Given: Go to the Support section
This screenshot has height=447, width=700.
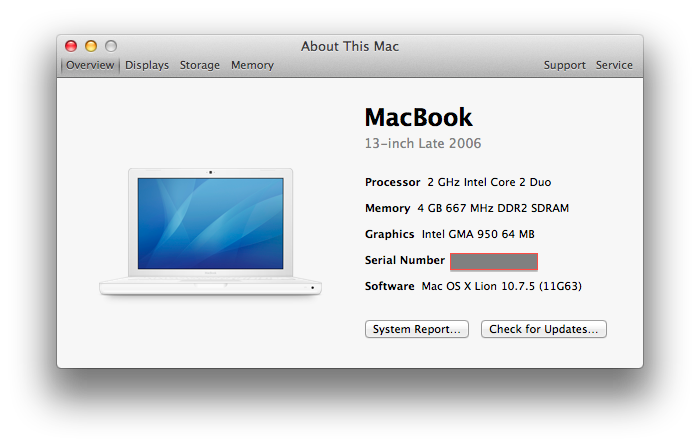Looking at the screenshot, I should 564,65.
